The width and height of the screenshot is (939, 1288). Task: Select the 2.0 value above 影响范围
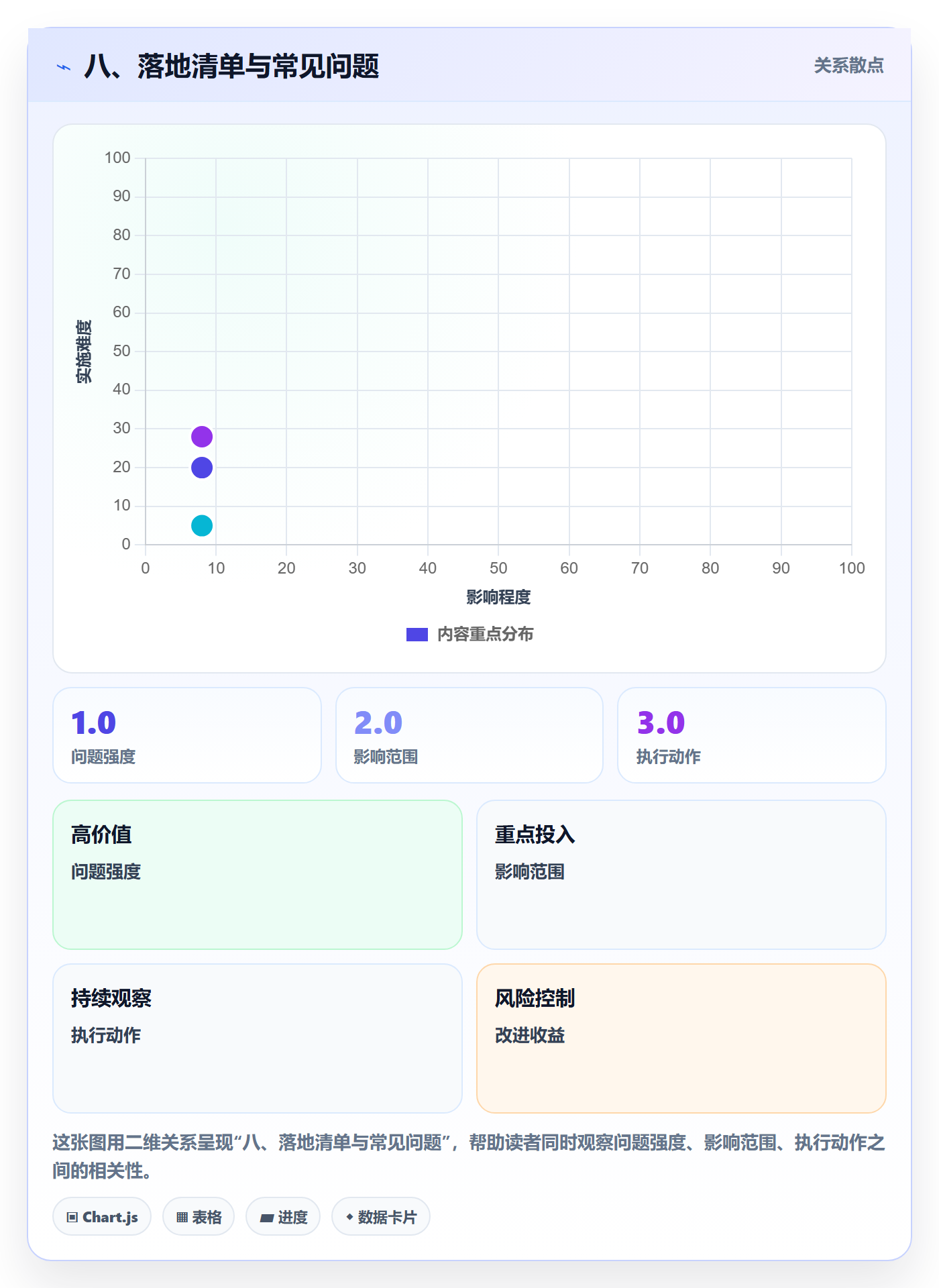(378, 722)
